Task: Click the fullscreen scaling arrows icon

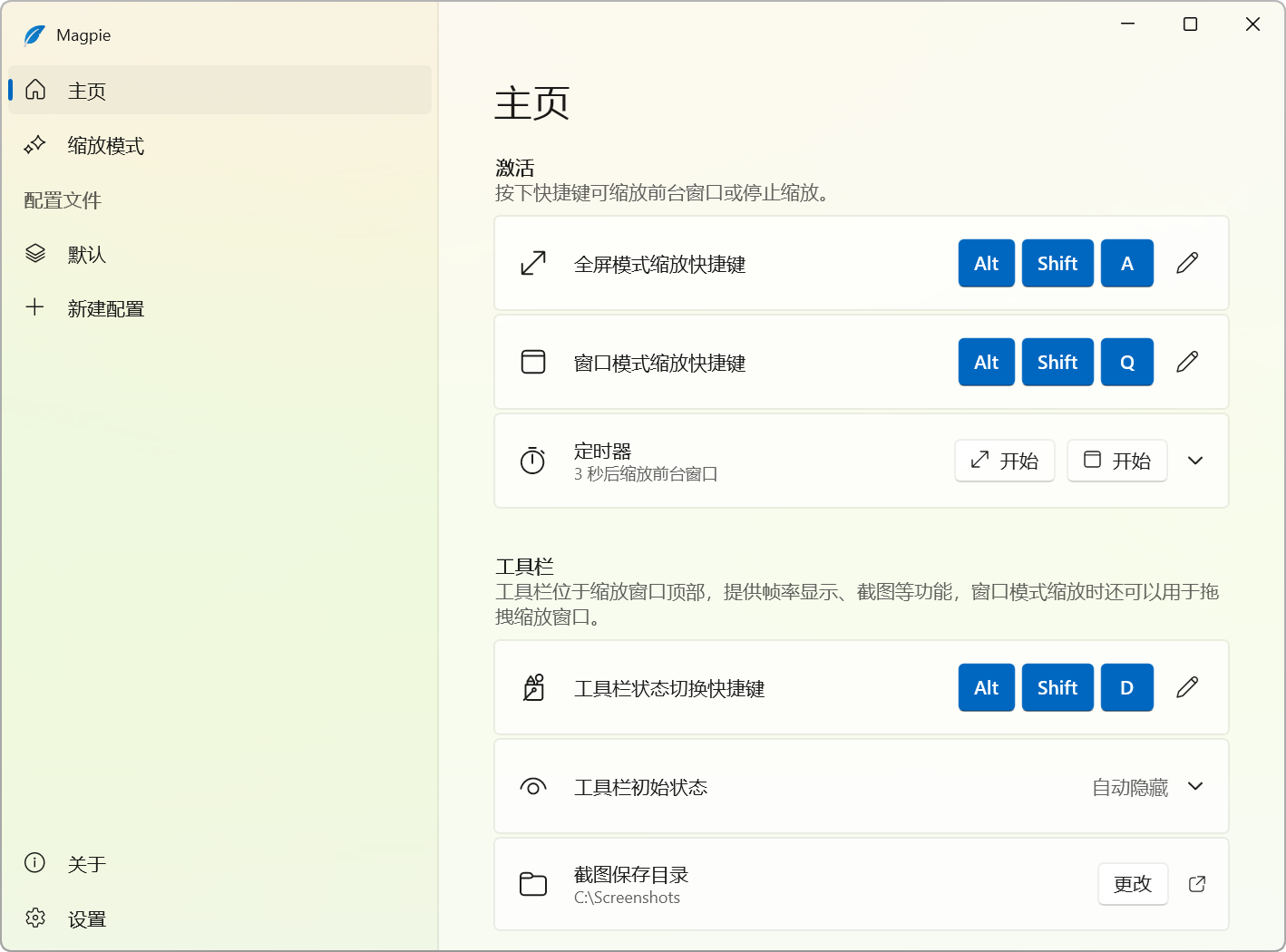Action: (x=533, y=263)
